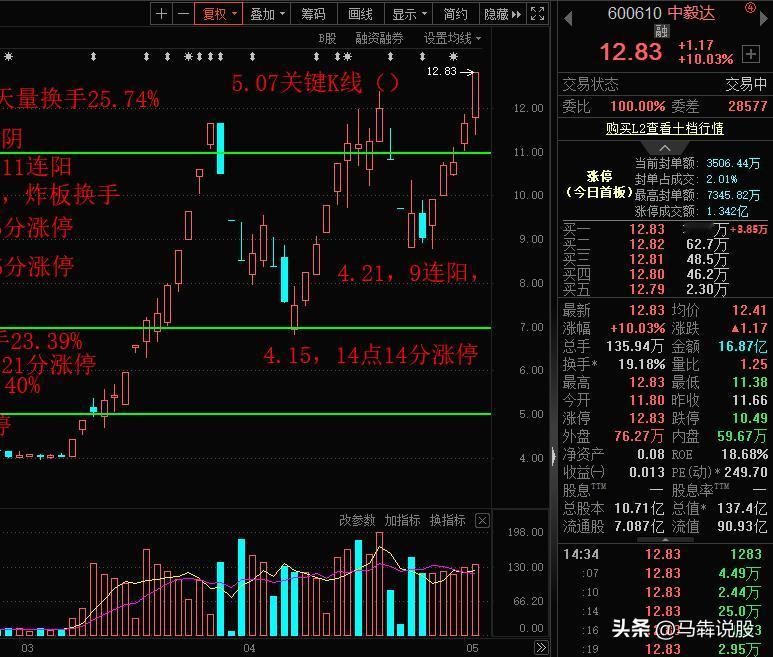Image resolution: width=773 pixels, height=657 pixels.
Task: Select the 画线 drawing tool
Action: click(360, 13)
